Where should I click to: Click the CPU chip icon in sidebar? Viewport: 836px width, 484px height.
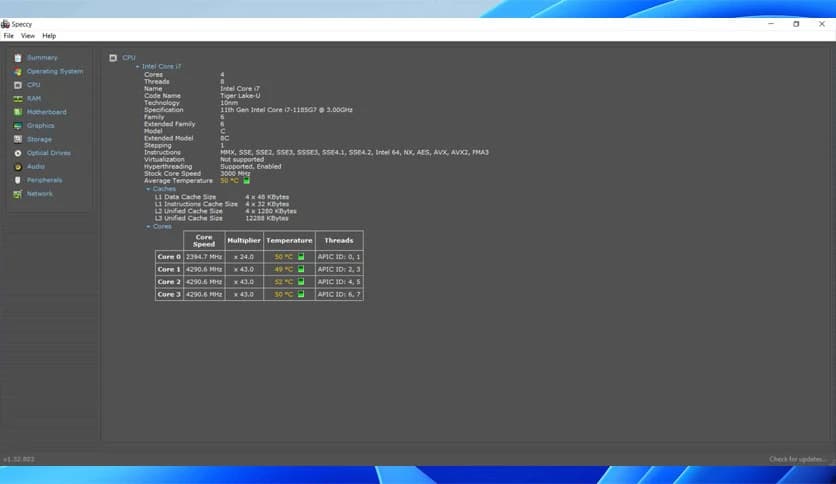tap(18, 85)
